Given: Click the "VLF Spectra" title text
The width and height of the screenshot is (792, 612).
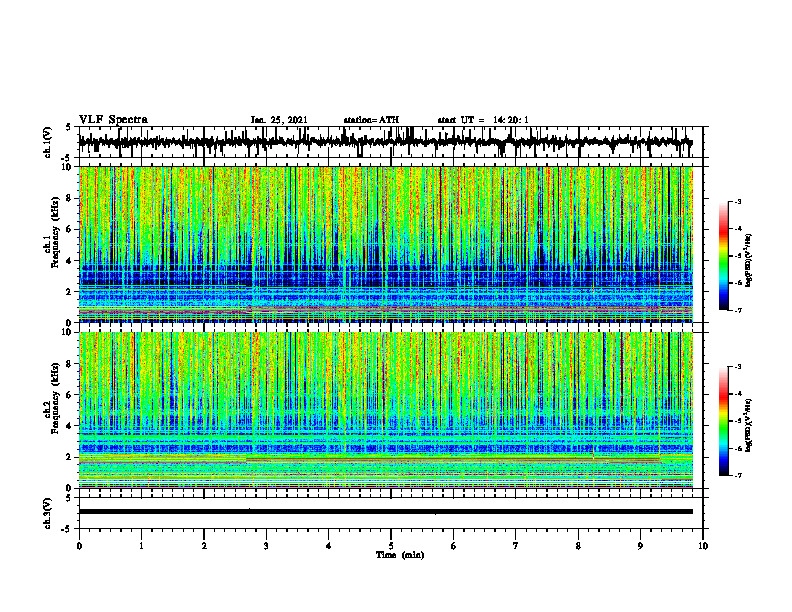Looking at the screenshot, I should click(x=113, y=120).
